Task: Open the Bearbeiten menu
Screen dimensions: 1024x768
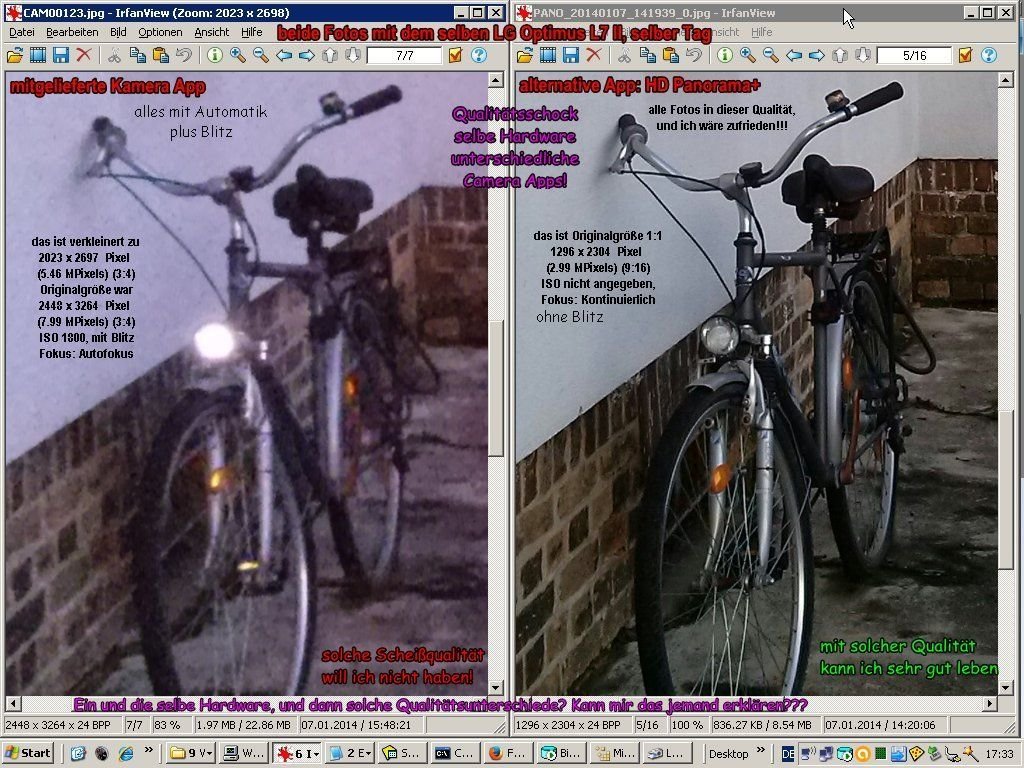Action: click(72, 32)
